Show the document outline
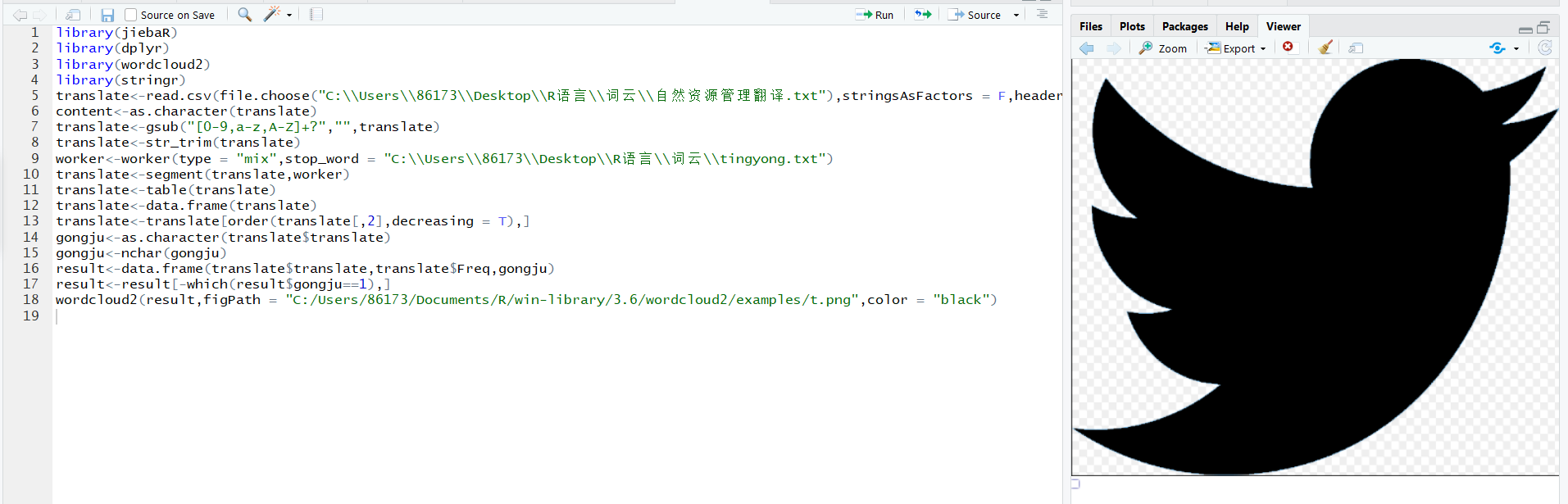This screenshot has height=504, width=1568. 1042,15
